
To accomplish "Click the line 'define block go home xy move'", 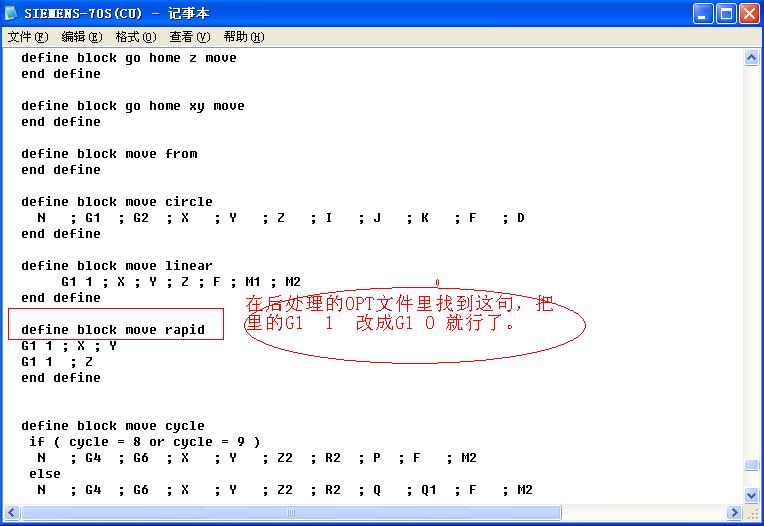I will [x=133, y=106].
